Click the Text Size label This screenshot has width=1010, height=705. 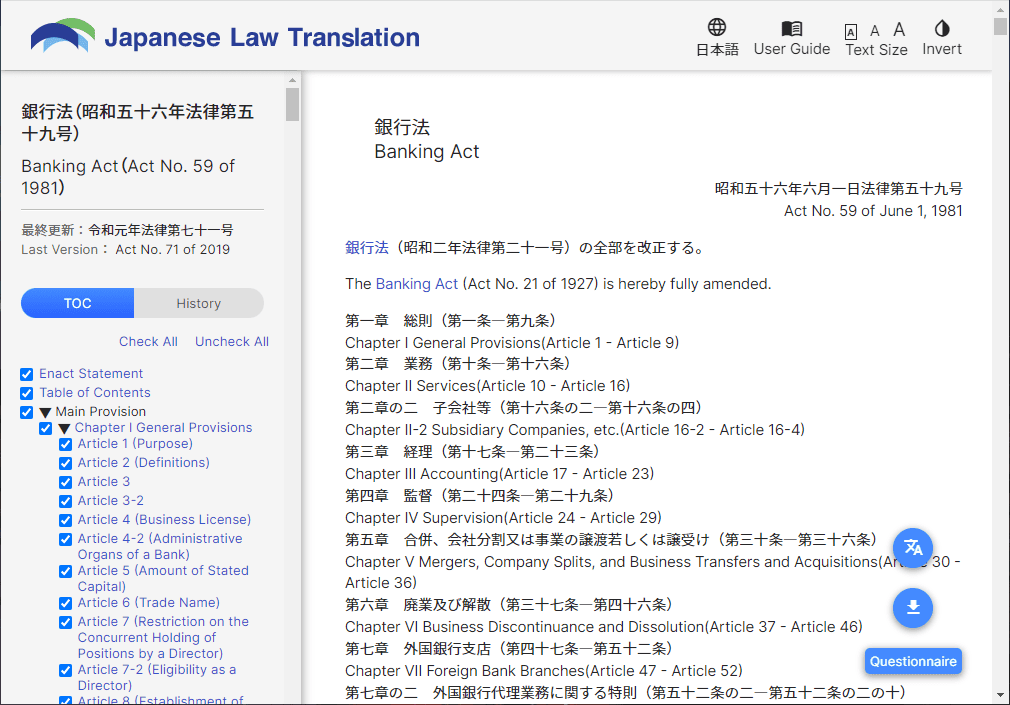(876, 50)
